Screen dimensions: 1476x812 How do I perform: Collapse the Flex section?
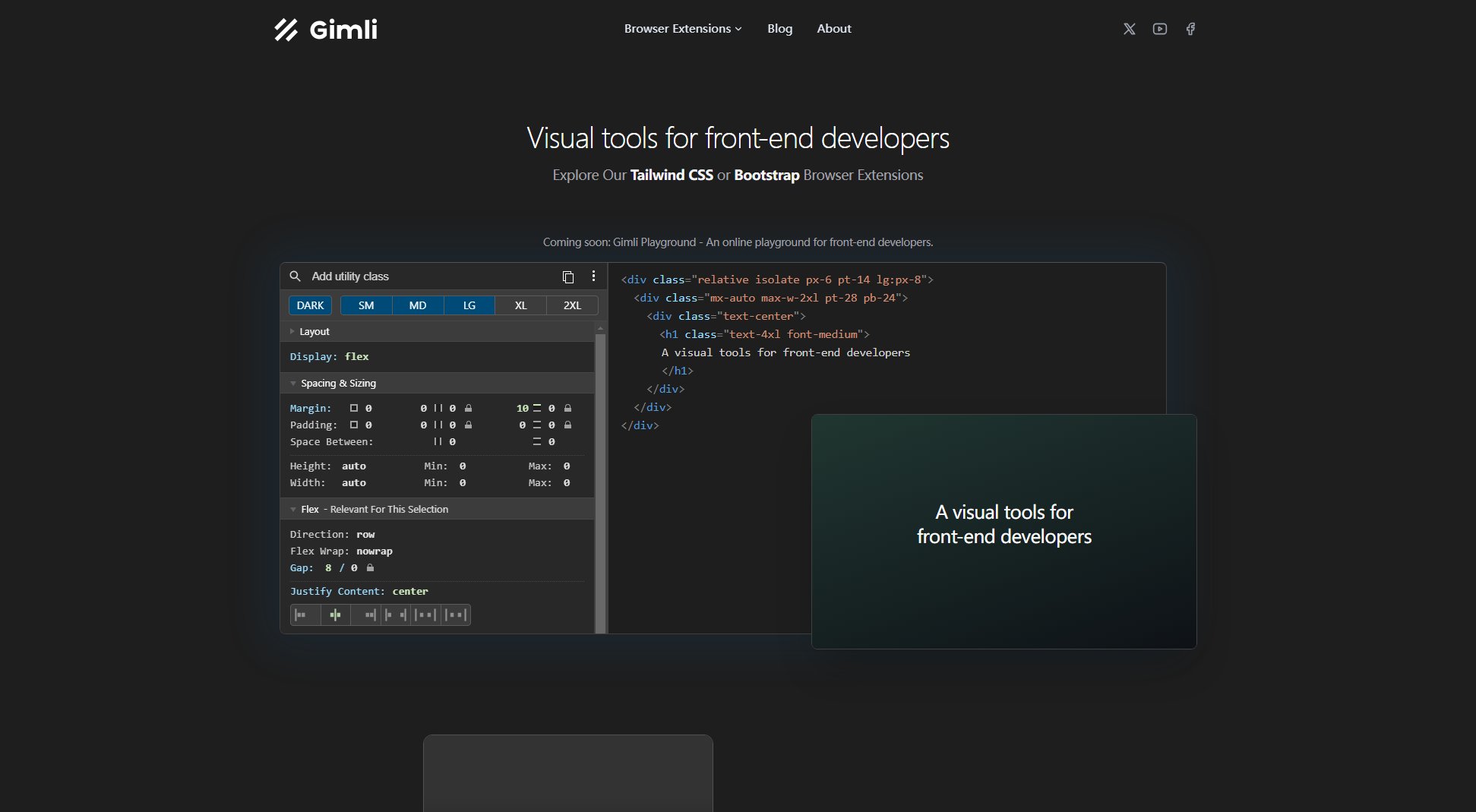pyautogui.click(x=309, y=510)
